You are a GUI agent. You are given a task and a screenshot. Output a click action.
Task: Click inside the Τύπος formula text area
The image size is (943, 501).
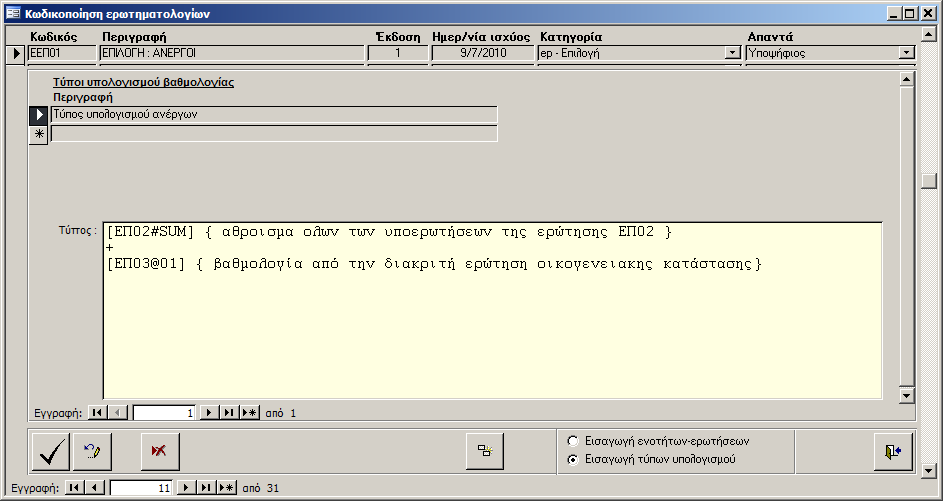pos(492,320)
